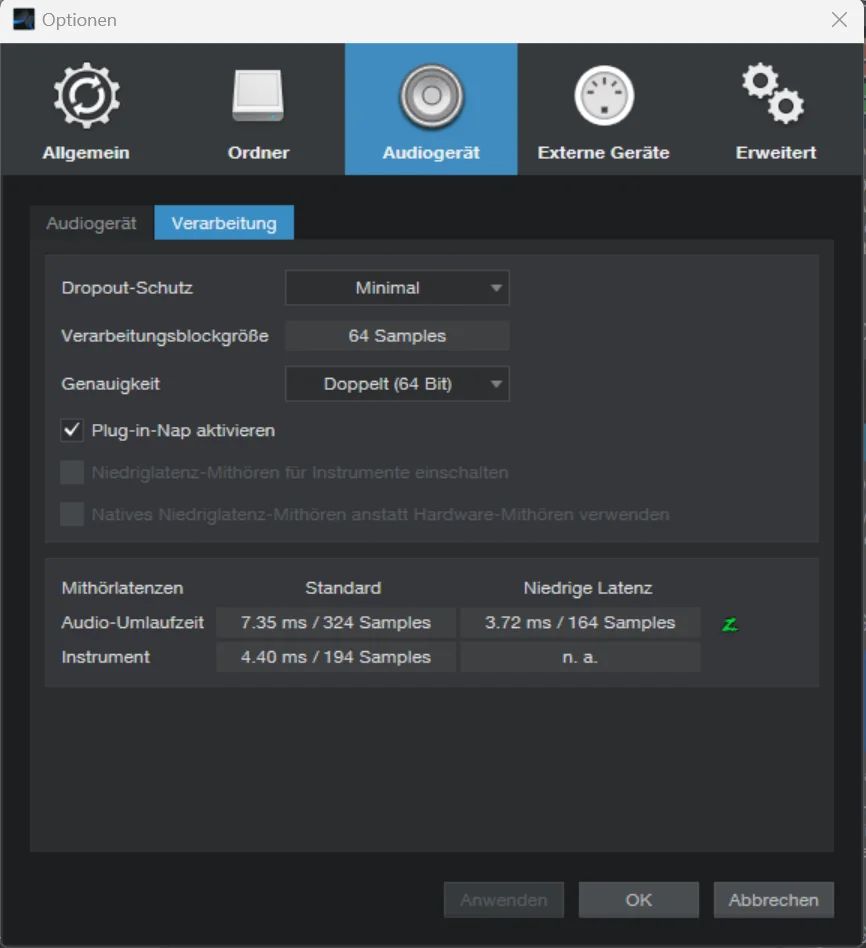Click the Standard column header
Screen dimensions: 866x948
click(x=343, y=588)
